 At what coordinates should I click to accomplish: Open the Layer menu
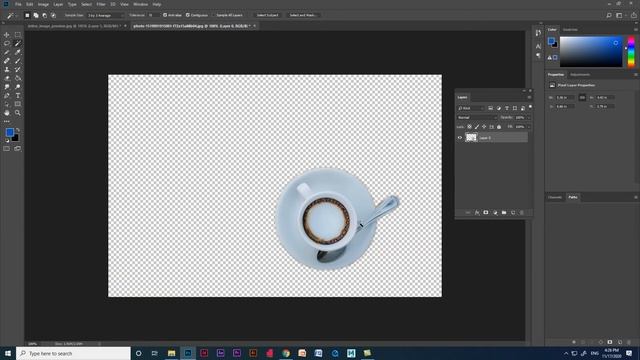58,4
